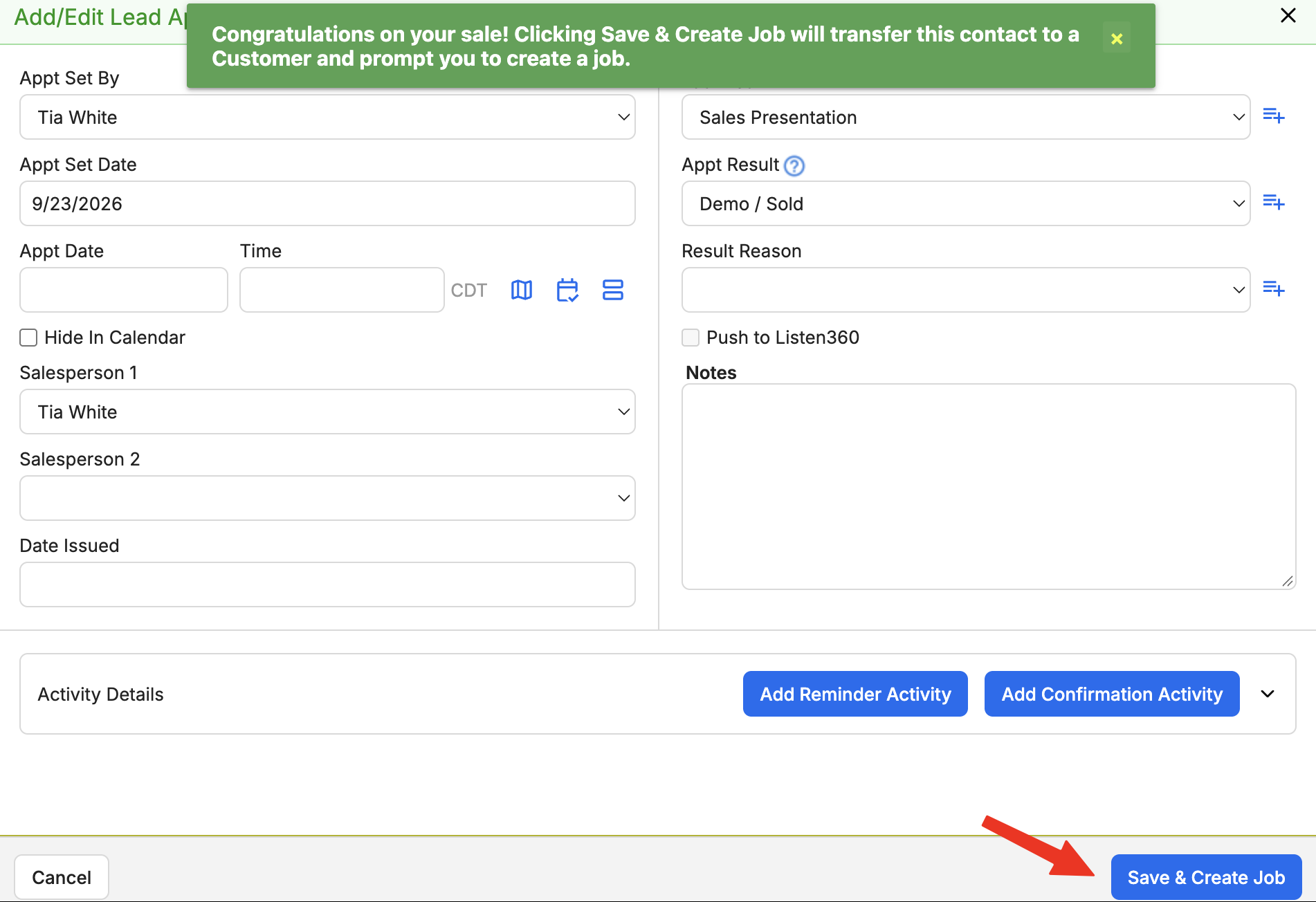Click Save & Create Job button
The width and height of the screenshot is (1316, 902).
pyautogui.click(x=1206, y=877)
